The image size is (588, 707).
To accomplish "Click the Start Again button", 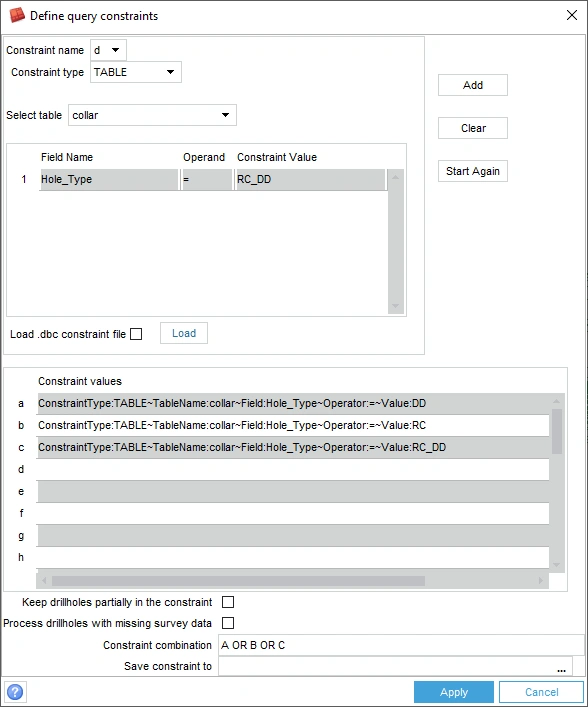I will (473, 171).
